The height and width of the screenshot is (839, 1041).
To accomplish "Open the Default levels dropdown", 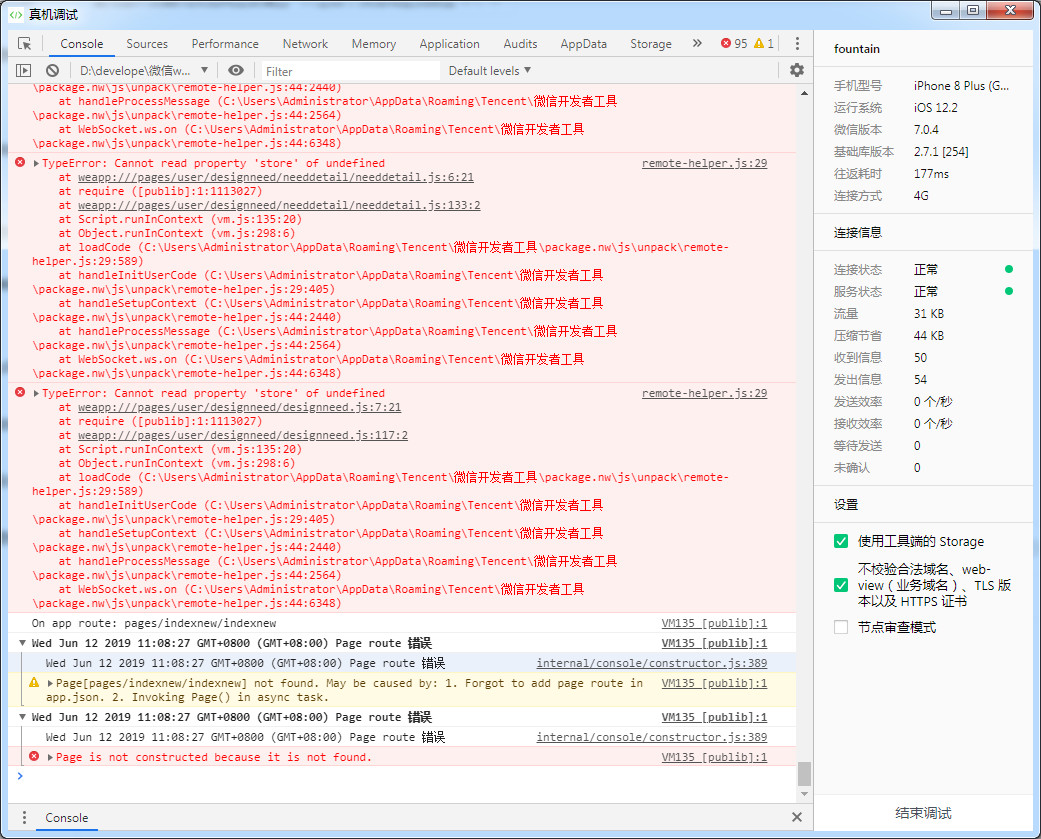I will point(489,71).
